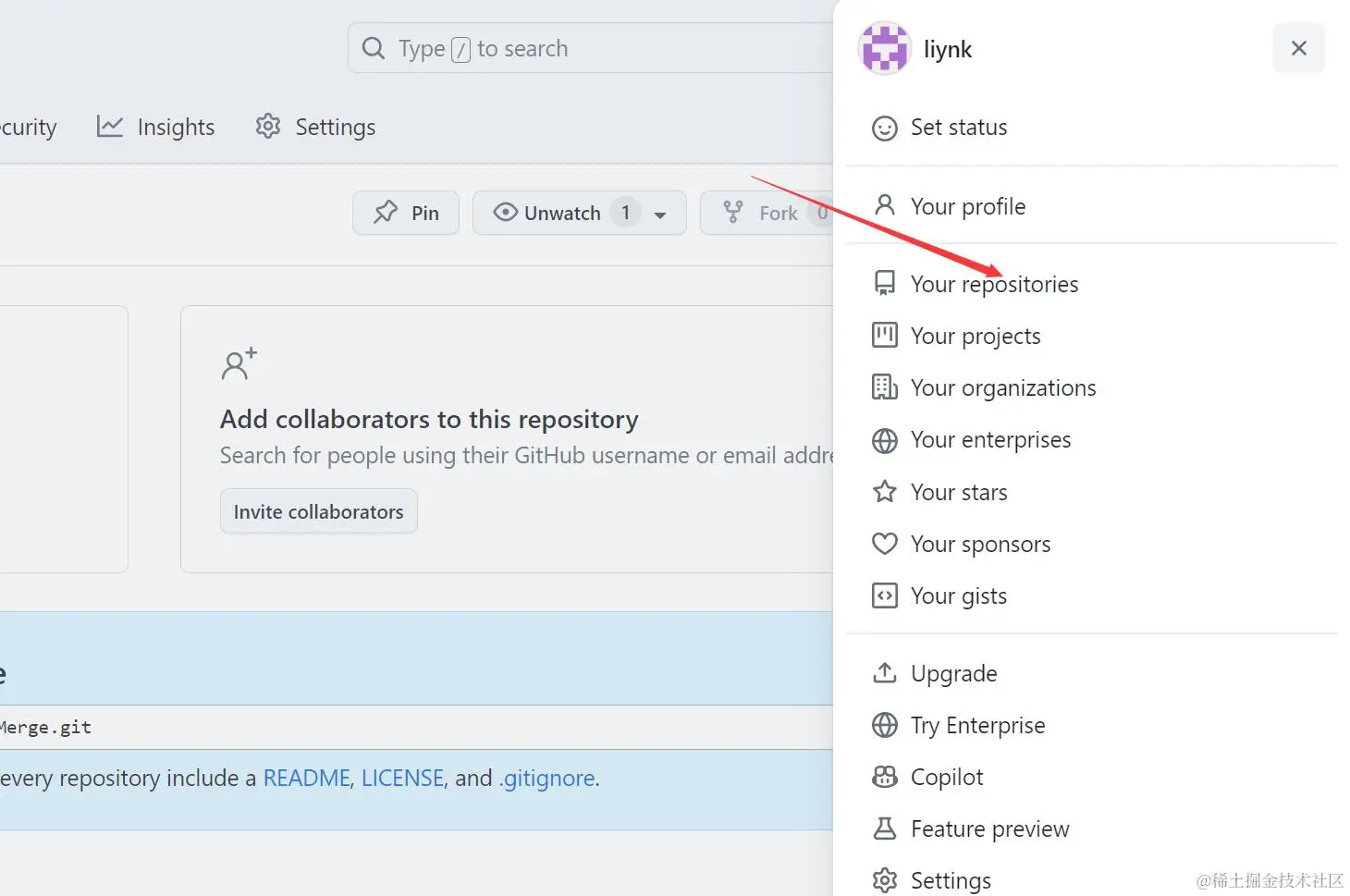Open the .gitignore link
1350x896 pixels.
click(x=546, y=778)
